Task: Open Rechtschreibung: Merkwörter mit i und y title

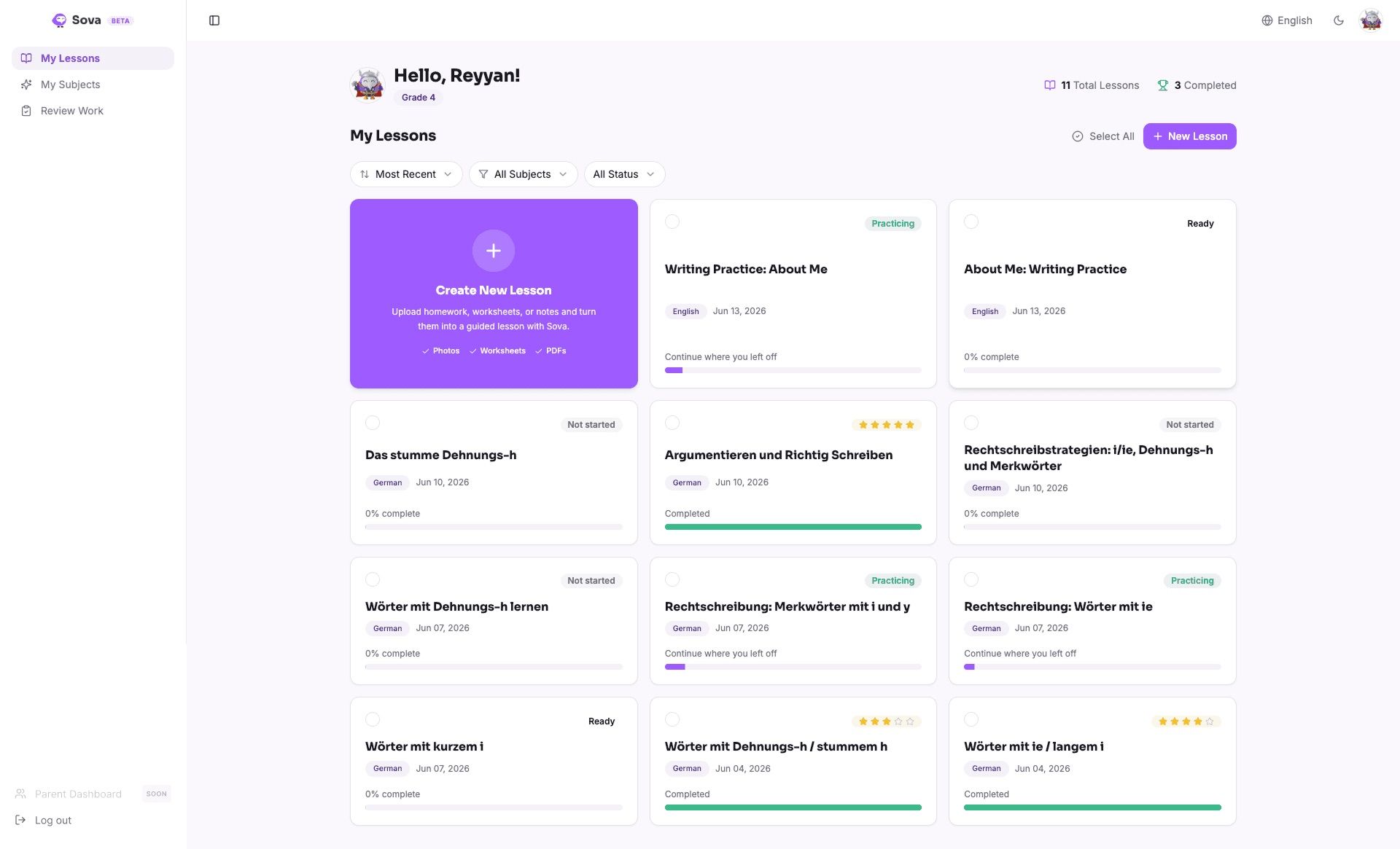Action: pos(787,606)
